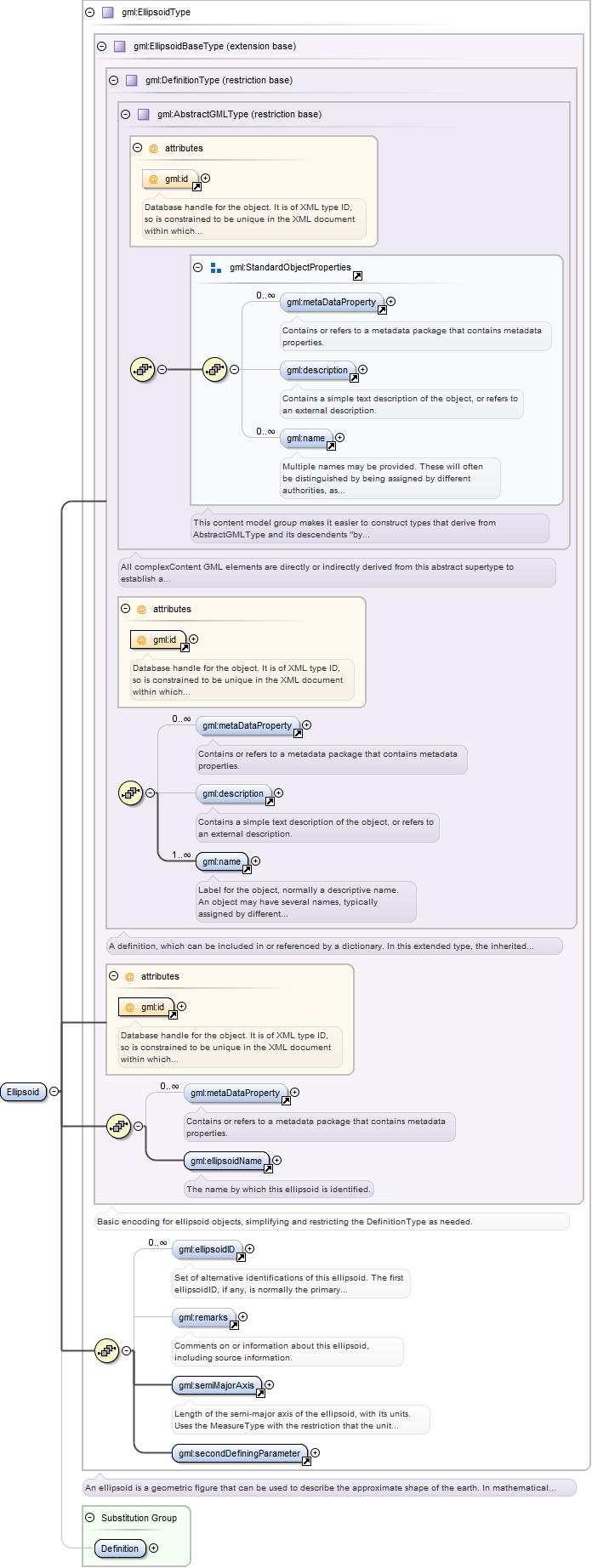Click the reference arrow icon of gml:StandardObjectProperties

[x=357, y=276]
